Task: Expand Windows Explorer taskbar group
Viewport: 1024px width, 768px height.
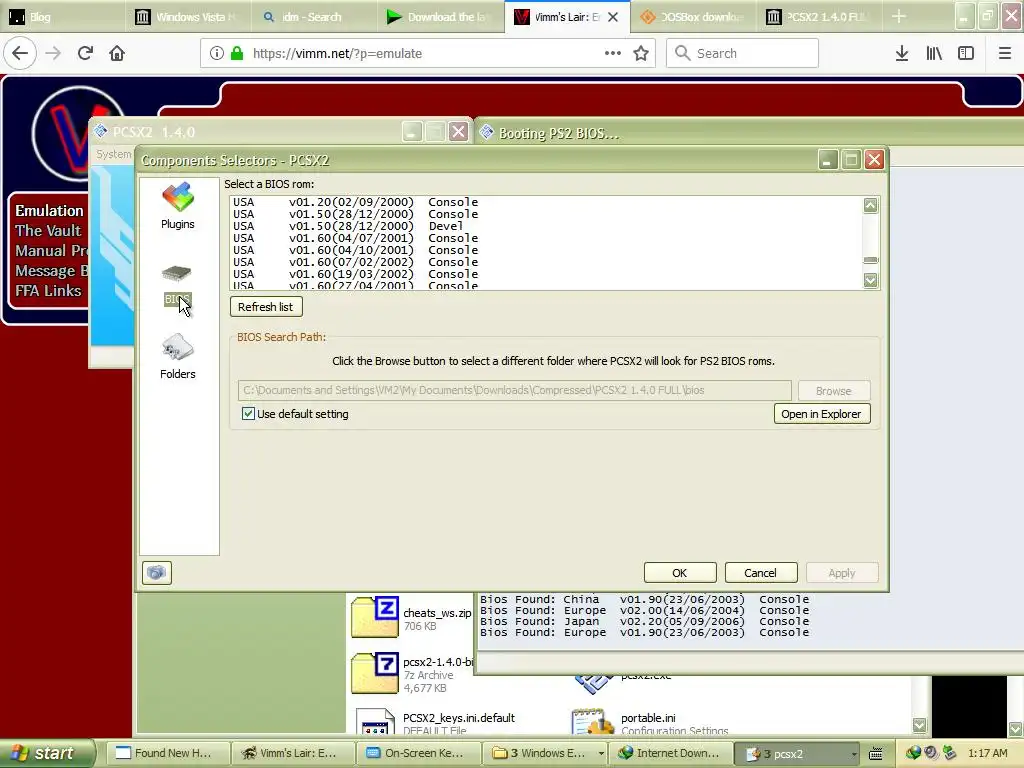Action: click(600, 754)
